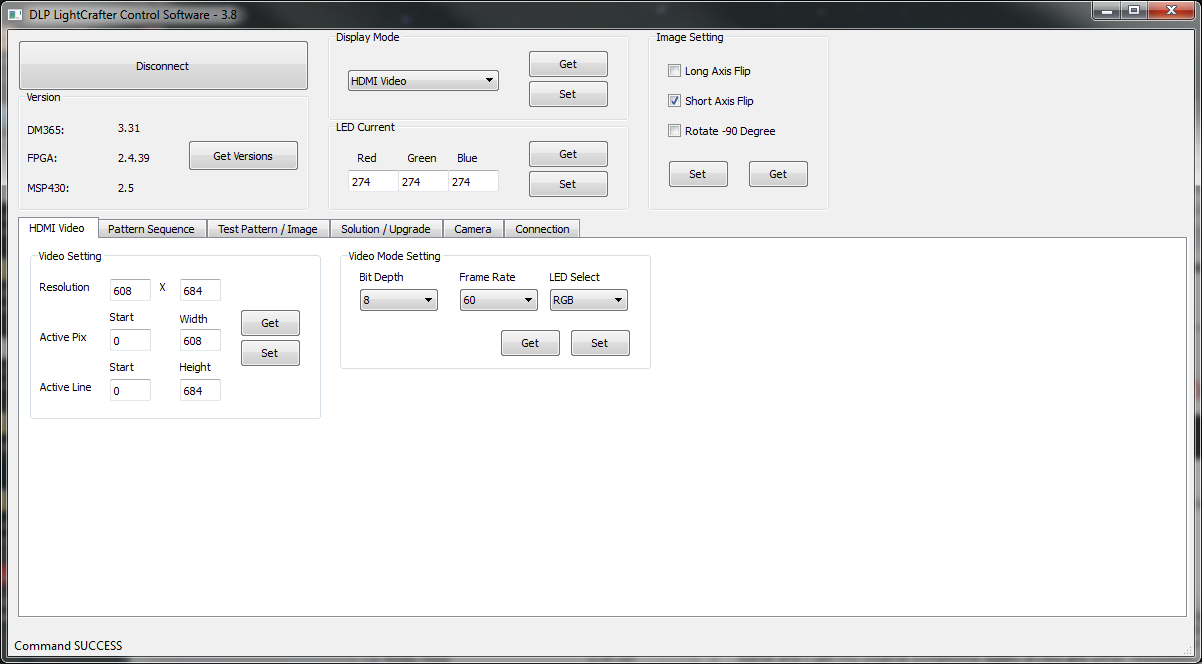
Task: Maximize the LightCrafter window
Action: tap(1133, 10)
